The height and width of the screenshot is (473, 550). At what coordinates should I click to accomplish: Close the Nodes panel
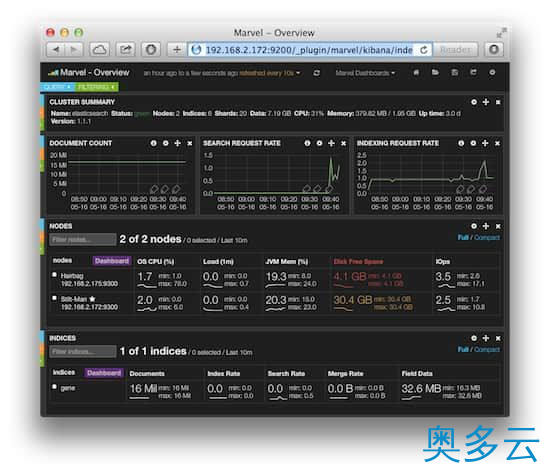coord(498,227)
